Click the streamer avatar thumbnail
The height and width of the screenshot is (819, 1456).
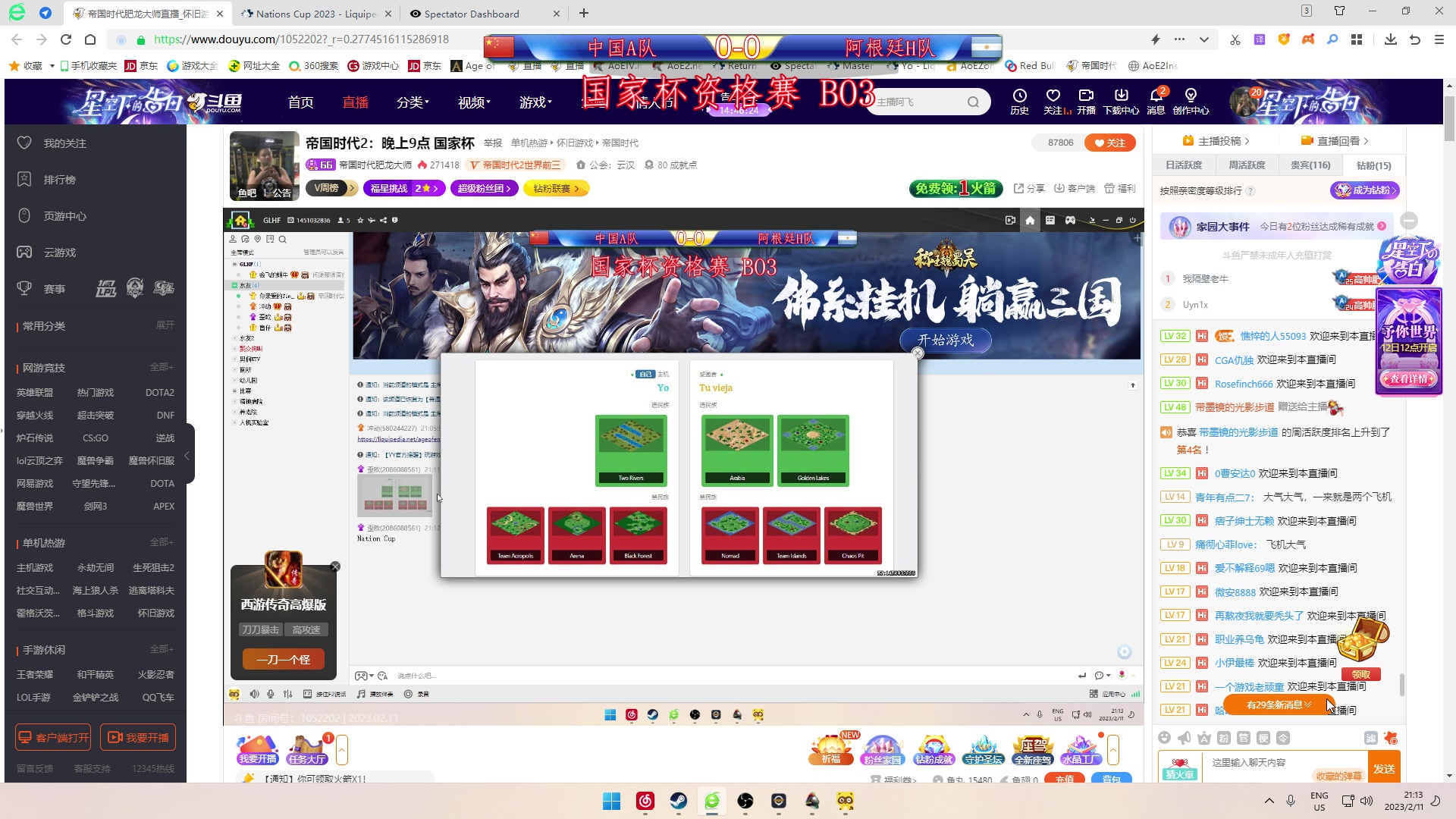(x=264, y=166)
